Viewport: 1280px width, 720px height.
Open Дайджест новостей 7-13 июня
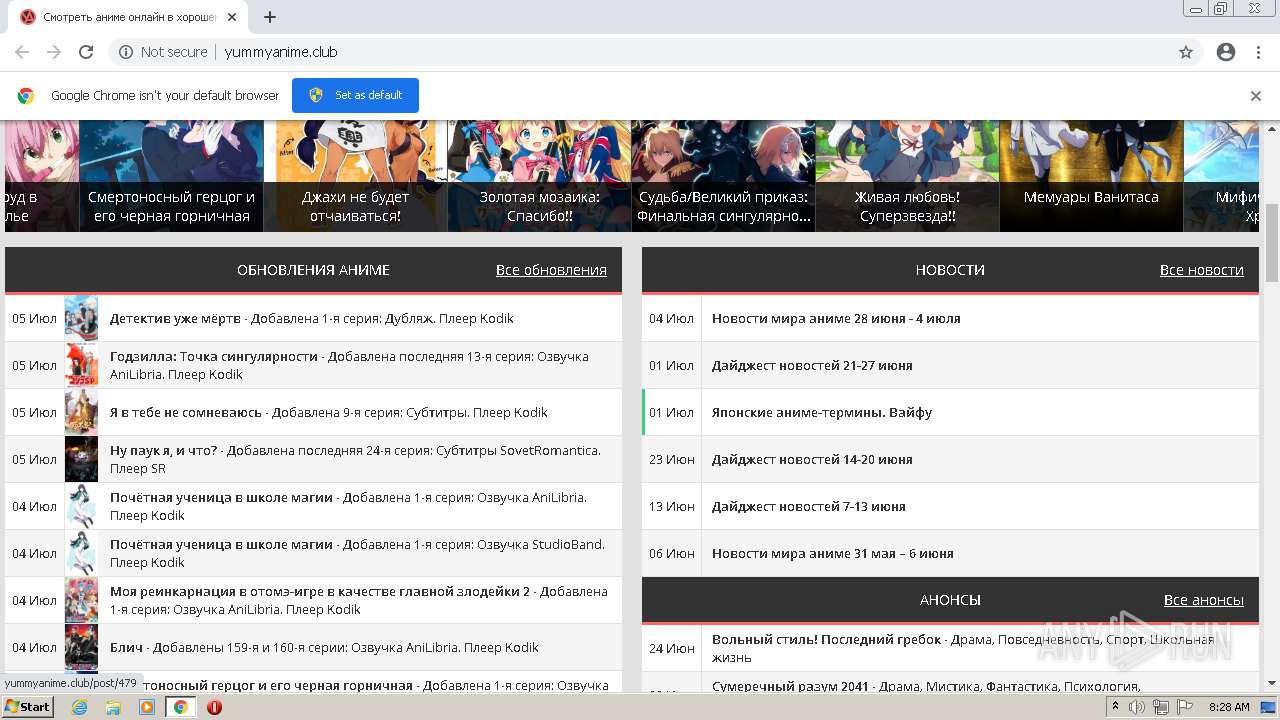(x=809, y=506)
